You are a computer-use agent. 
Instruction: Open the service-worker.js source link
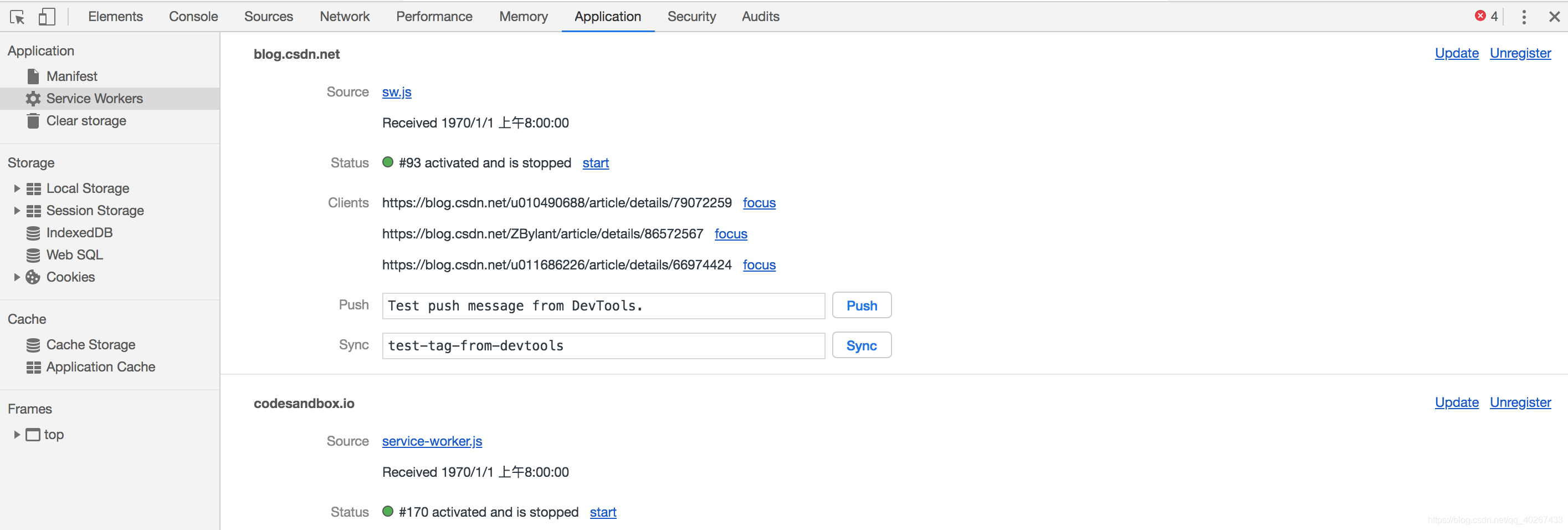(x=432, y=442)
